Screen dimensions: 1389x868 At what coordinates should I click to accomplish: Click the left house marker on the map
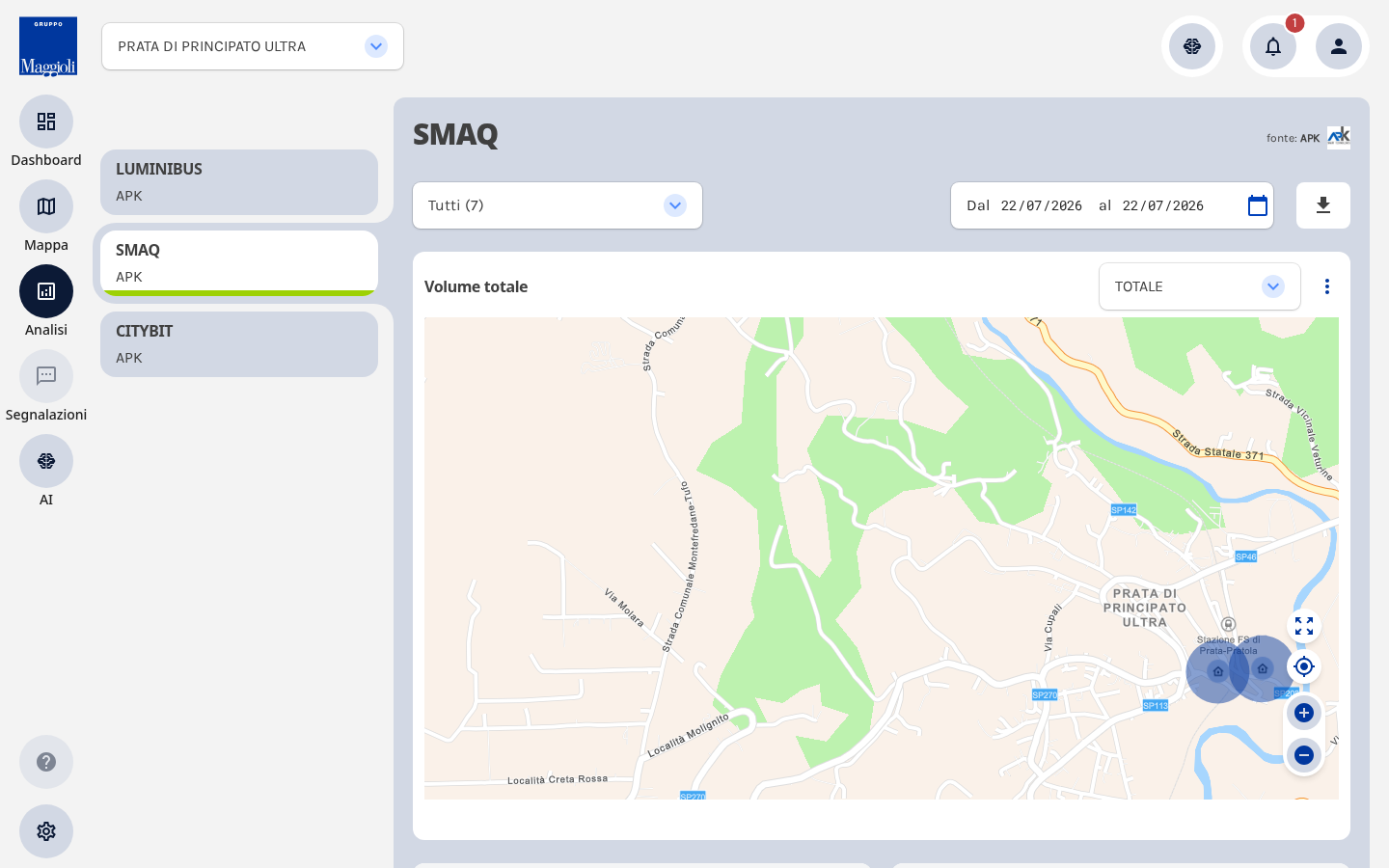tap(1218, 671)
